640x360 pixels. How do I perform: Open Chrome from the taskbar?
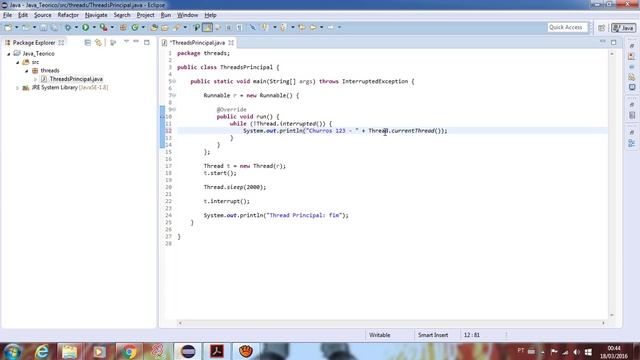pos(129,351)
